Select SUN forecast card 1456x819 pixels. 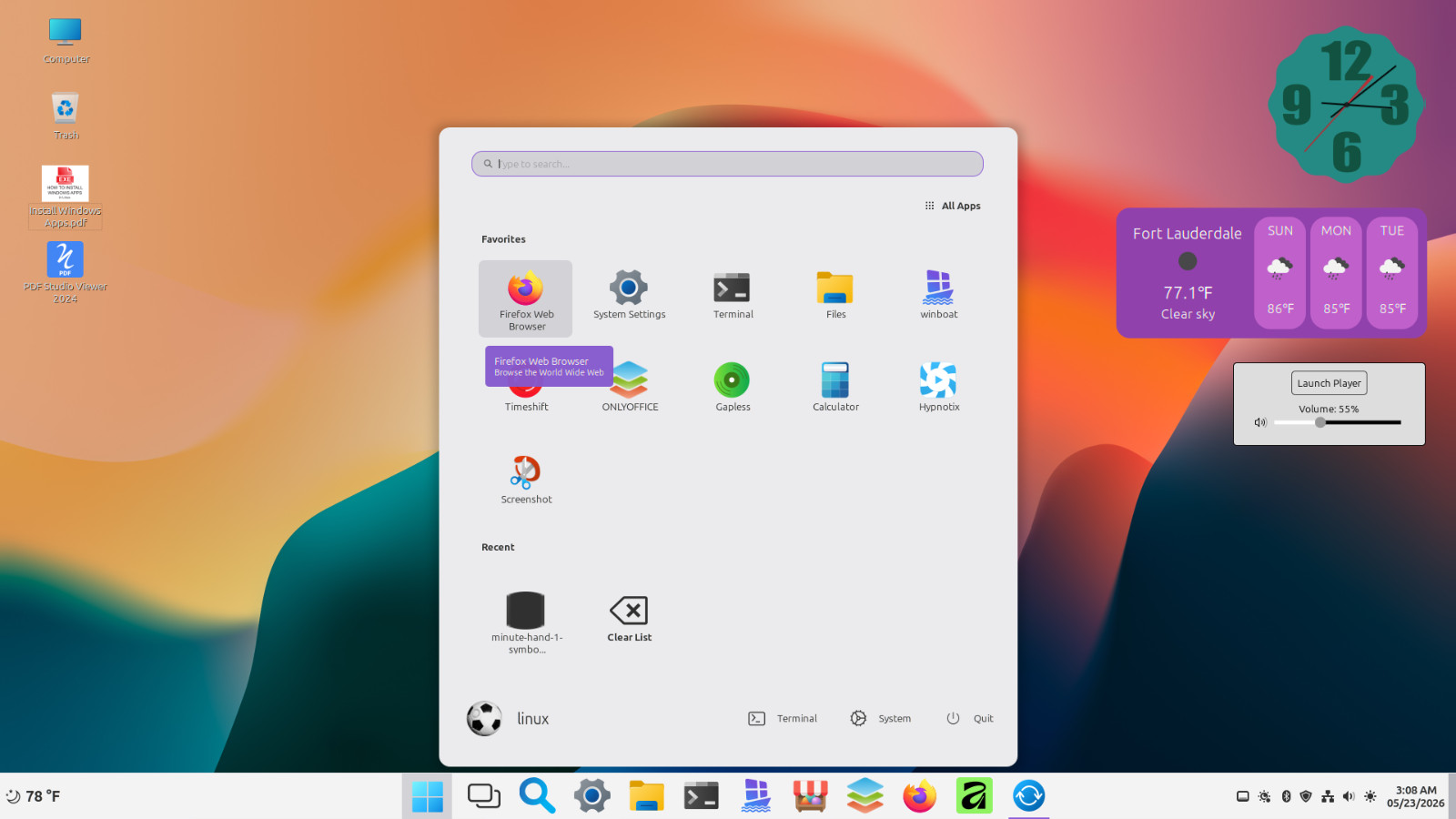coord(1280,272)
